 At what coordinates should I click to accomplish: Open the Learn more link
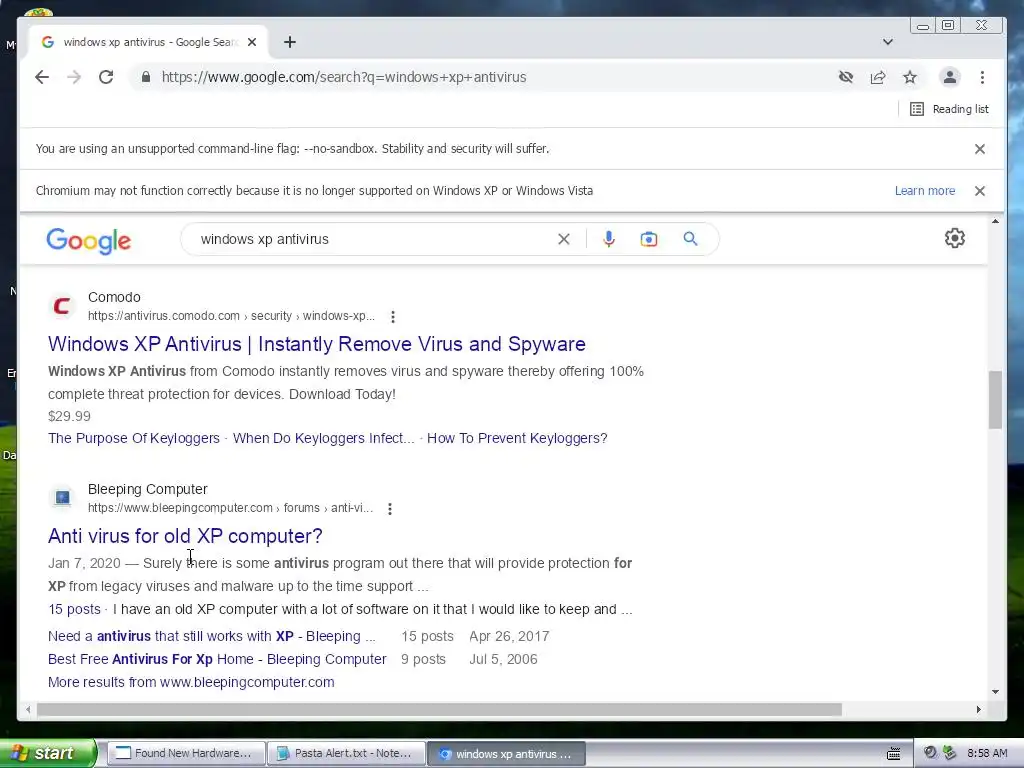[925, 191]
